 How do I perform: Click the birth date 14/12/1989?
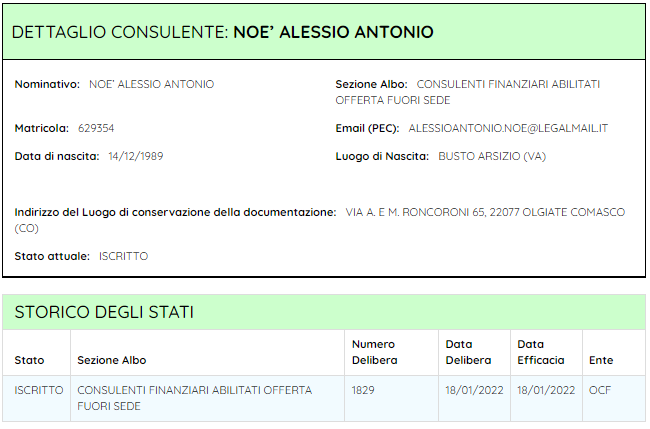pos(136,156)
